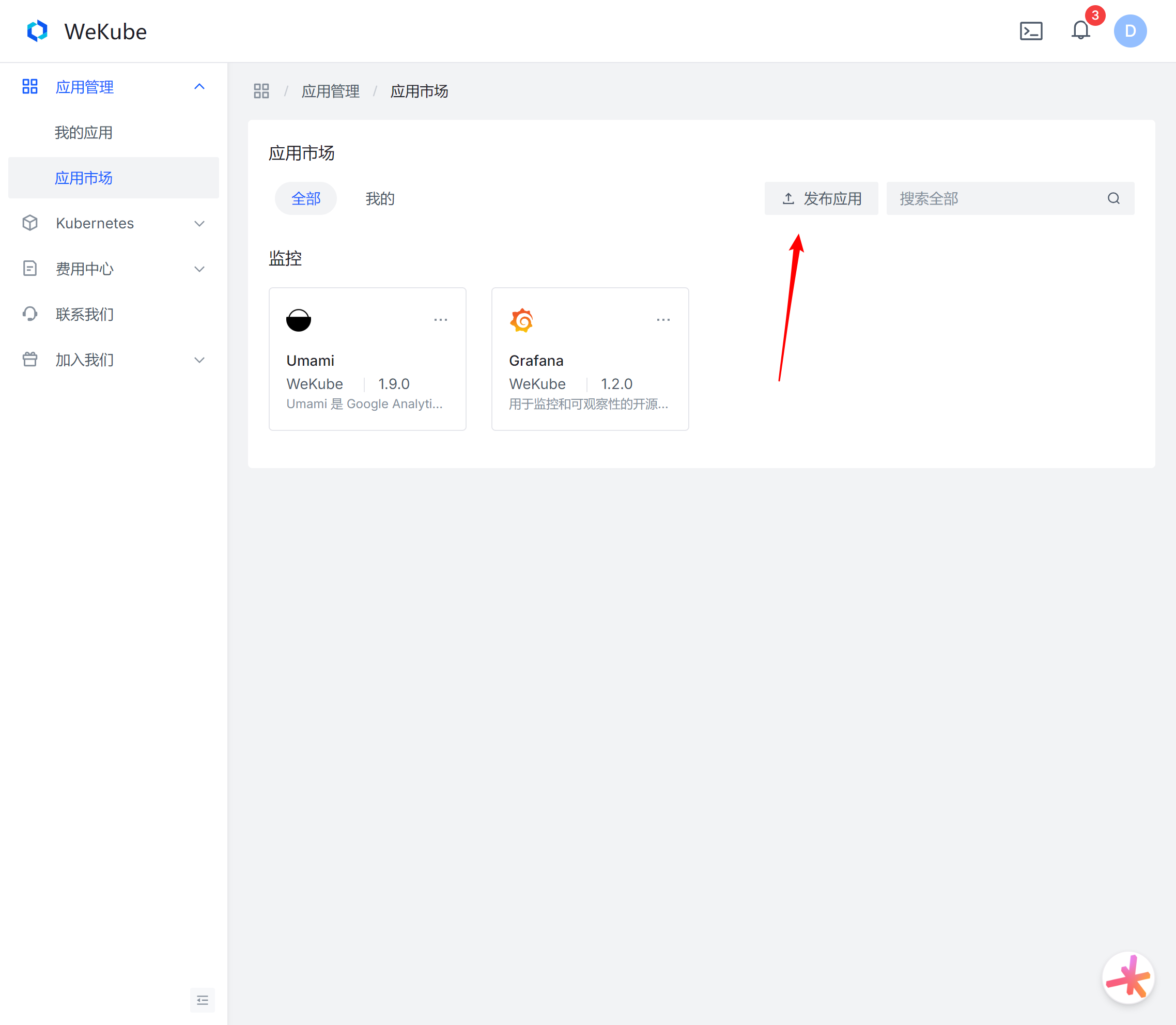Click the Kubernetes cube icon

[30, 223]
